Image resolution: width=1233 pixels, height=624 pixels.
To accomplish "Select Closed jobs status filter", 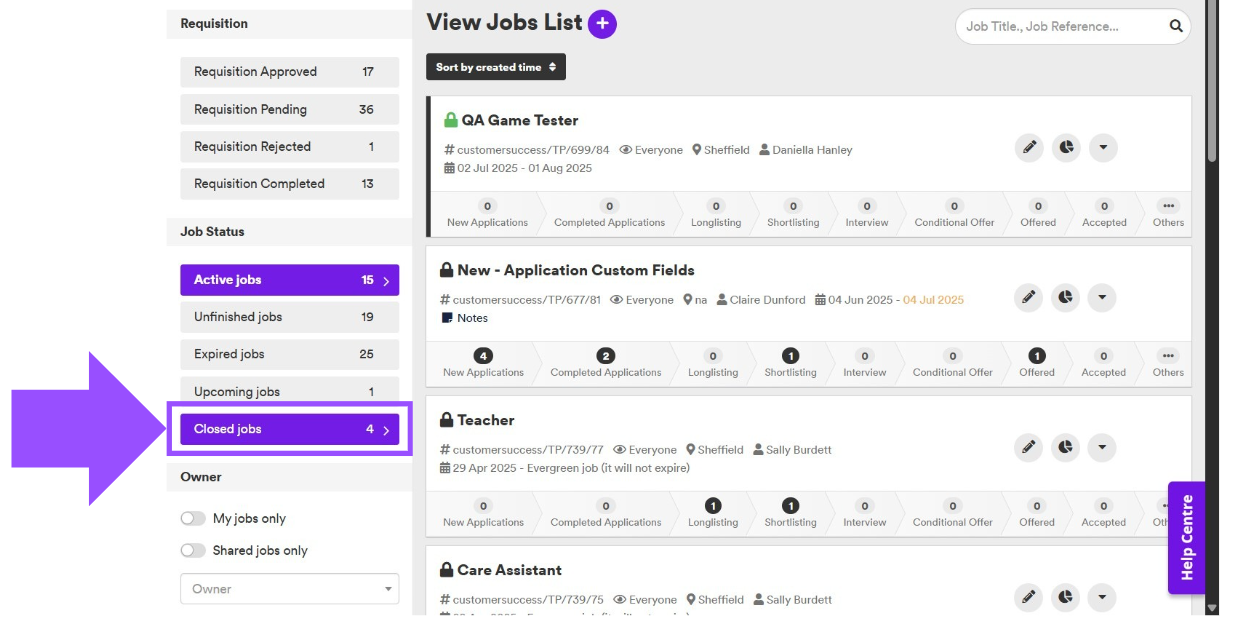I will (289, 429).
